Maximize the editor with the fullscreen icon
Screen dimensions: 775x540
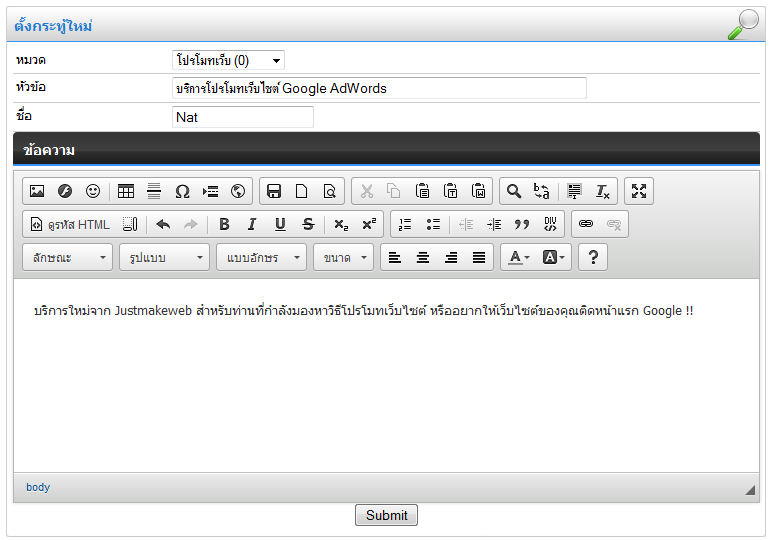pos(639,191)
